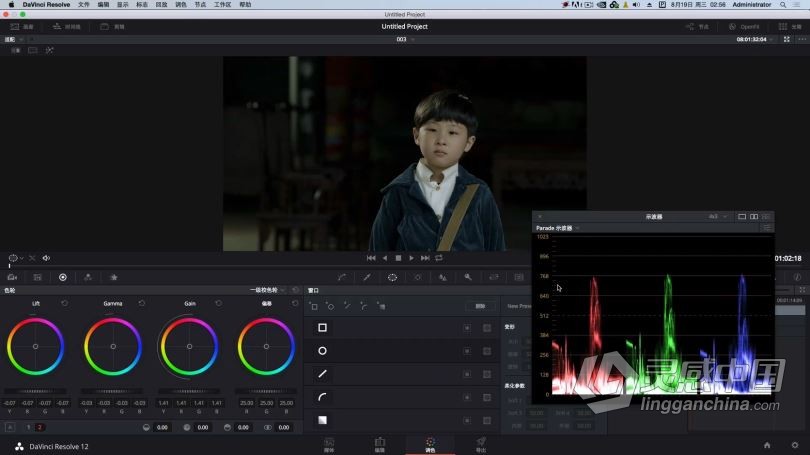The height and width of the screenshot is (455, 810).
Task: Select the Color Wheels palette icon
Action: pyautogui.click(x=63, y=277)
